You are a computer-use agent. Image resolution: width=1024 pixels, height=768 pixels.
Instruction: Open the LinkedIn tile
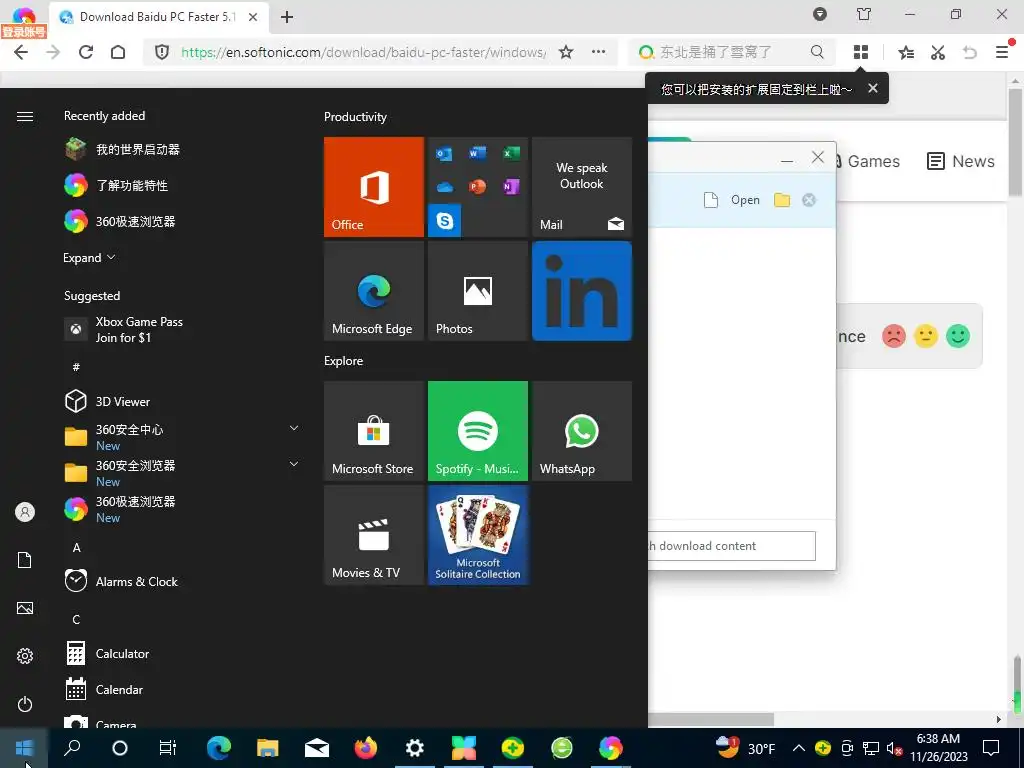(x=582, y=291)
